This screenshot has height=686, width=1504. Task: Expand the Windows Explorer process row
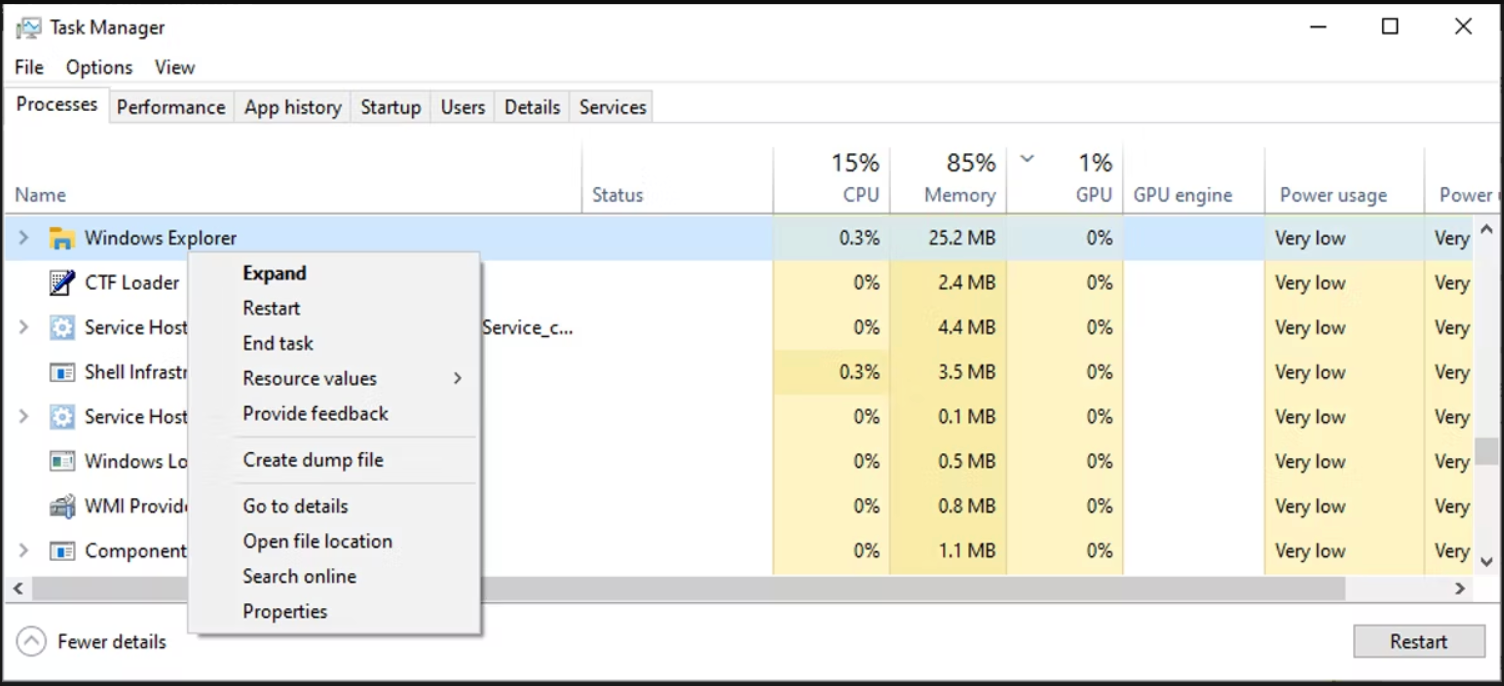pyautogui.click(x=24, y=238)
